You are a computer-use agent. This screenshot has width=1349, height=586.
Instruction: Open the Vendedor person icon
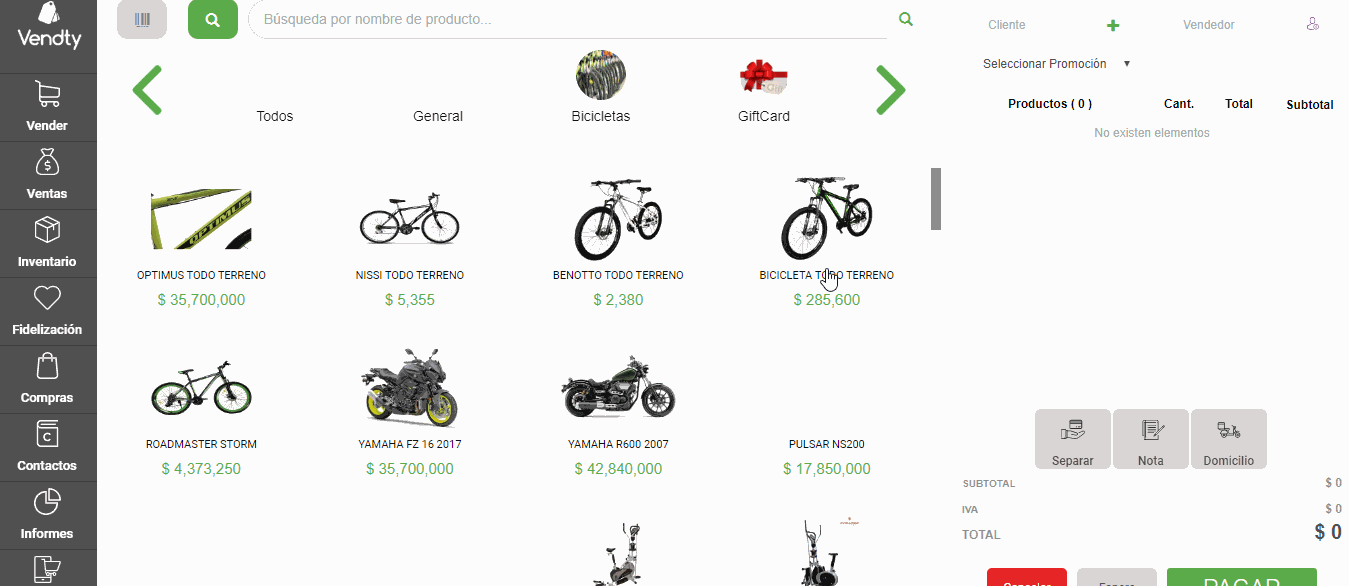1312,23
